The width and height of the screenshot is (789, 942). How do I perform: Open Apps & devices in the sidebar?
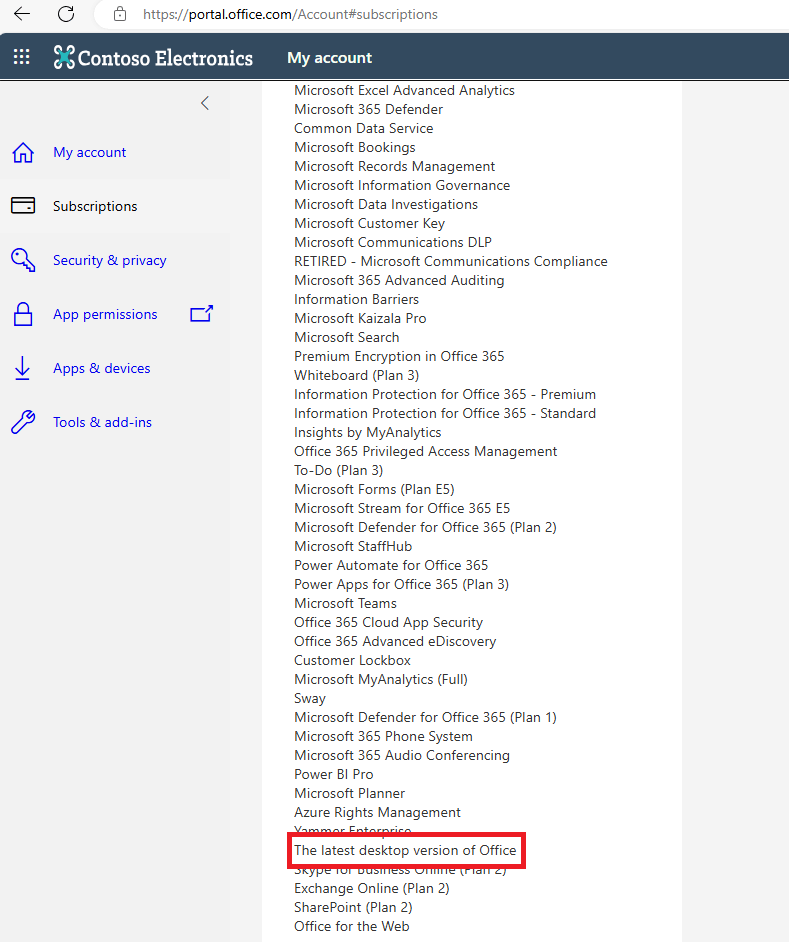click(102, 369)
